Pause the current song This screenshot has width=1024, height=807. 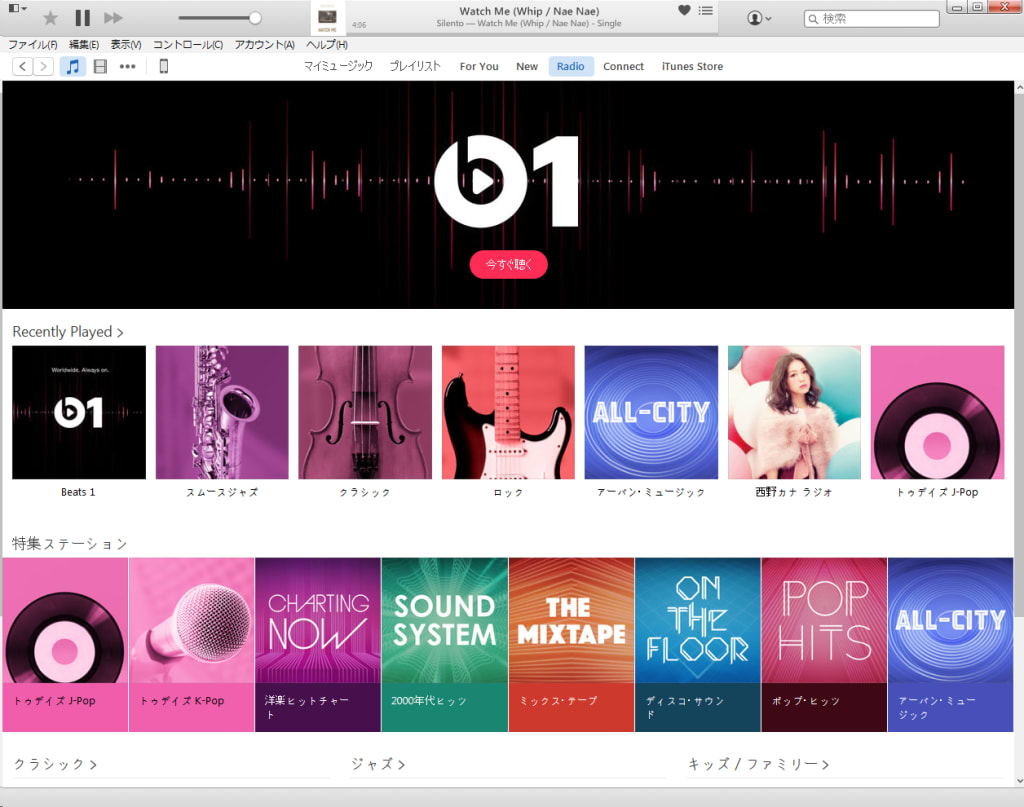click(x=82, y=18)
